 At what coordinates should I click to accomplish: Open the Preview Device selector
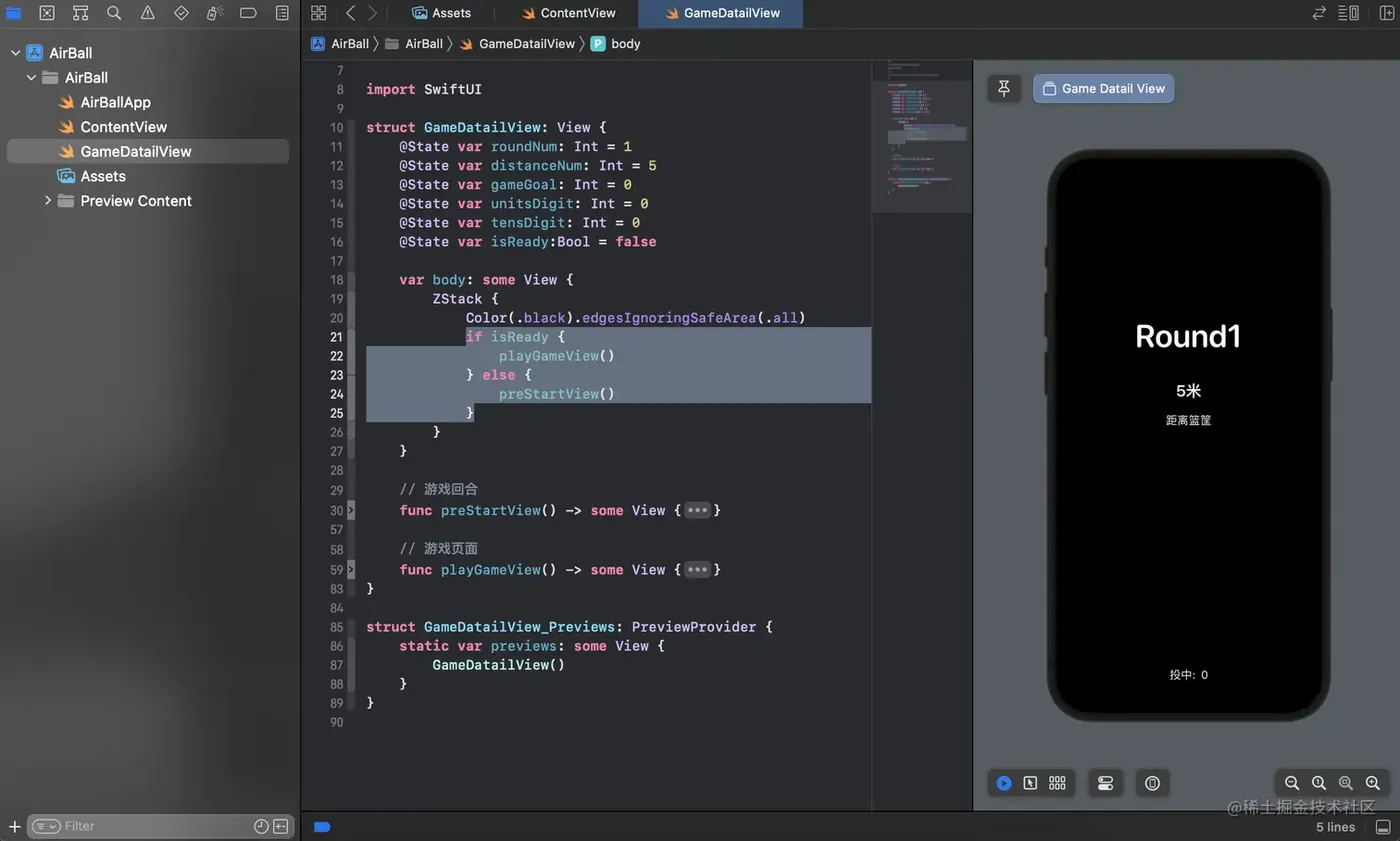[1152, 783]
